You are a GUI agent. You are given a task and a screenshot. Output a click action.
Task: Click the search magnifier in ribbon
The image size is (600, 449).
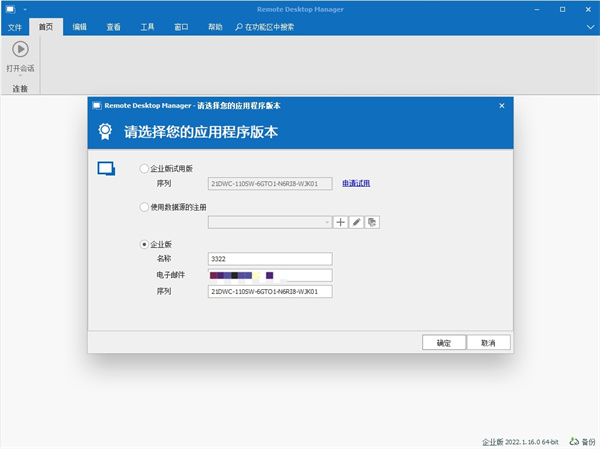(x=239, y=27)
